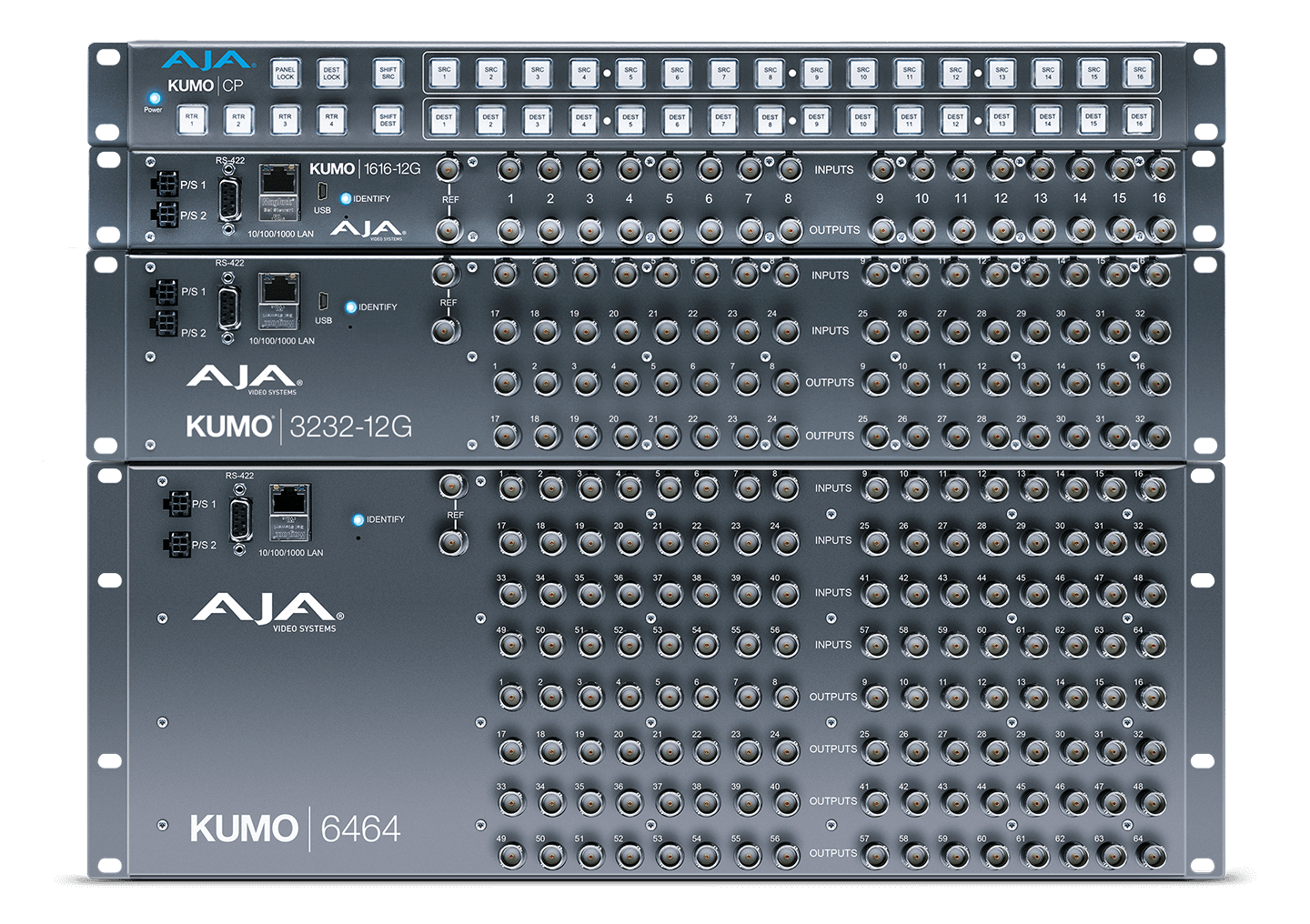Pick destination DEST 15 button
Viewport: 1310px width, 924px height.
click(1093, 120)
